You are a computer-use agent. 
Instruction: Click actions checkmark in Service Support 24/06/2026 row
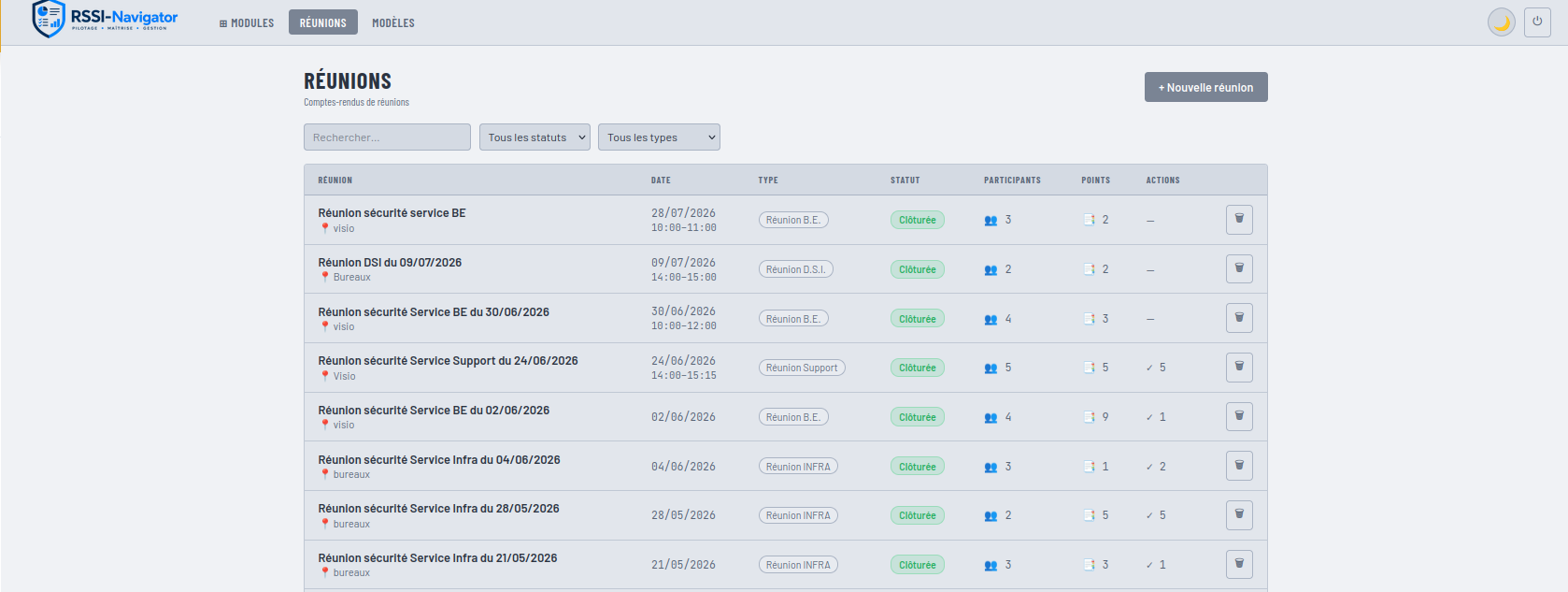coord(1149,368)
